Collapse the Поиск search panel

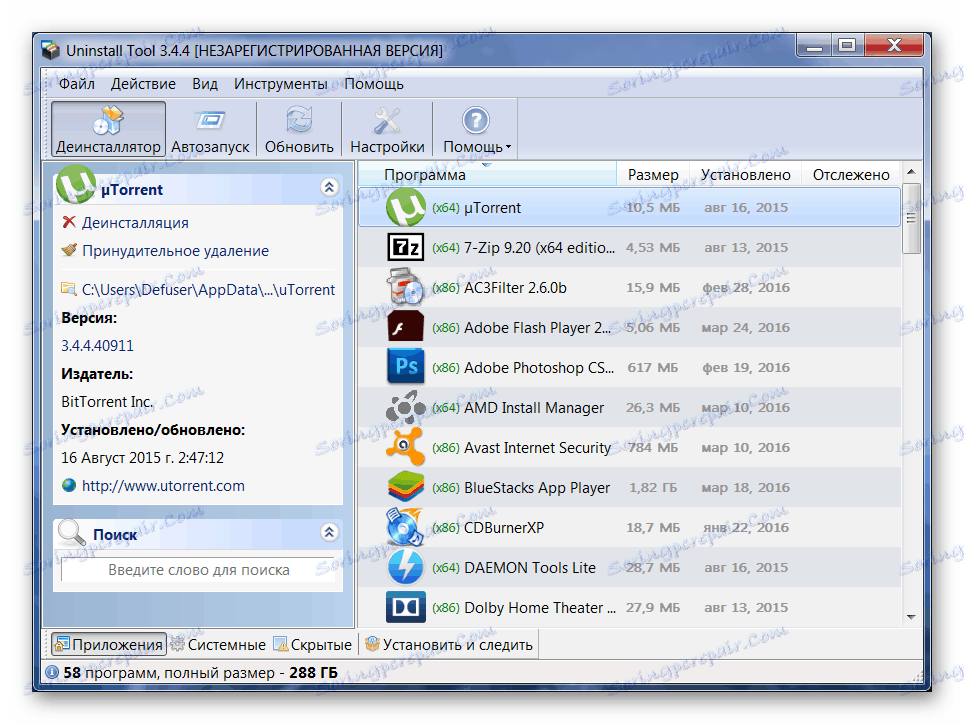coord(330,532)
